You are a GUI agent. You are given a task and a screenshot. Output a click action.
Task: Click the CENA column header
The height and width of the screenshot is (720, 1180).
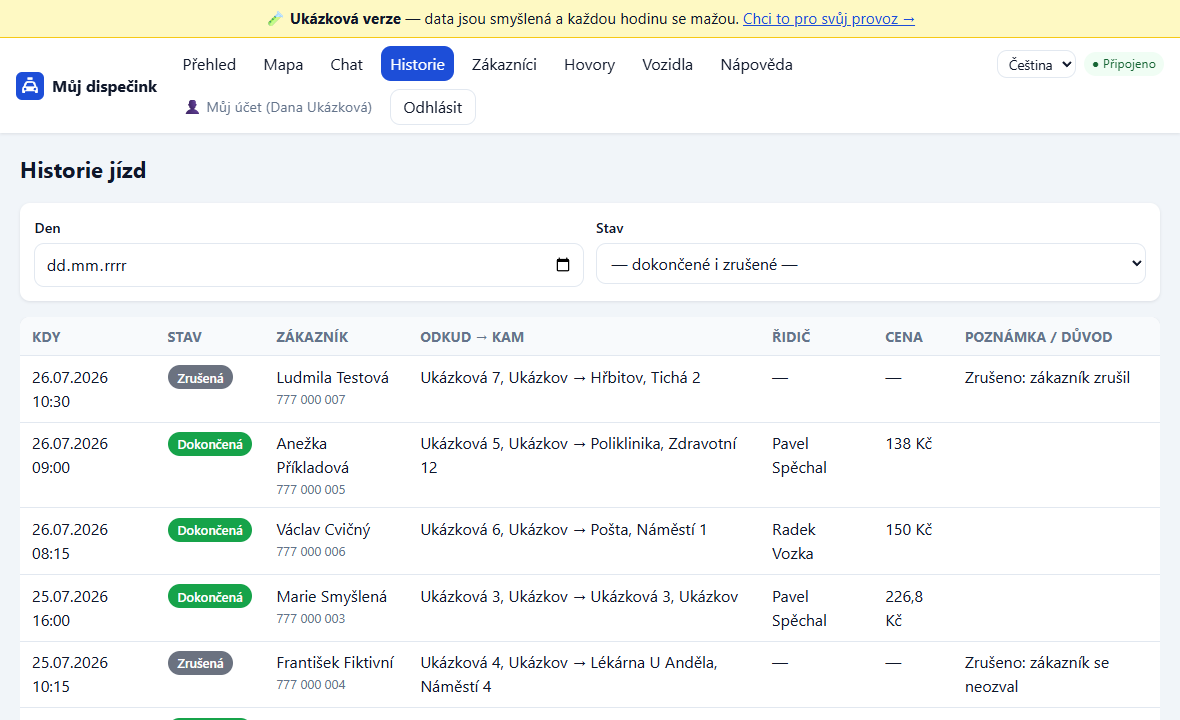point(904,337)
